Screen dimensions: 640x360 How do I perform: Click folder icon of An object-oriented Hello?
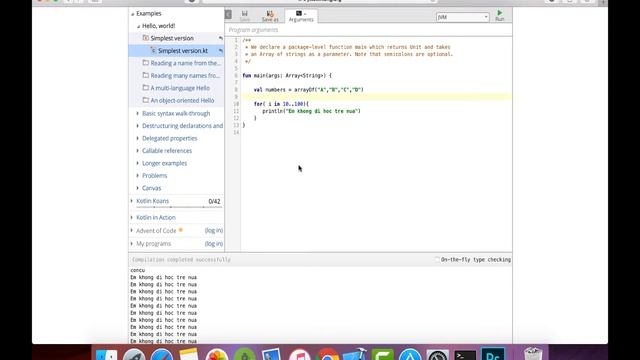tap(145, 100)
